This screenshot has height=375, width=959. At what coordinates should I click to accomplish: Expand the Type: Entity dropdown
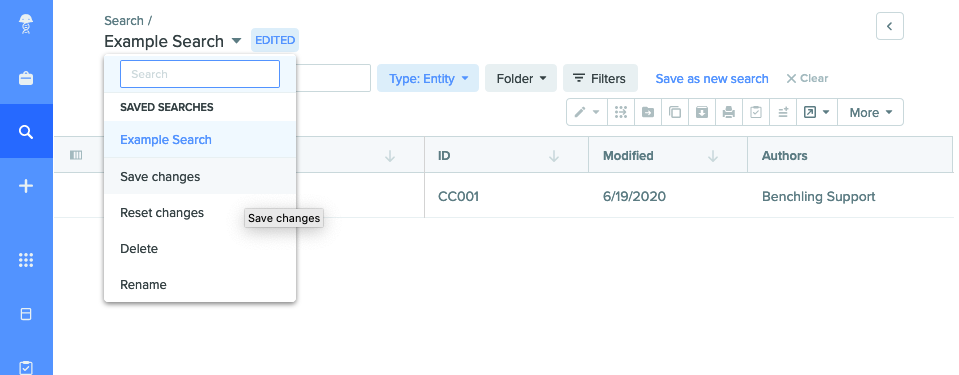pos(428,78)
